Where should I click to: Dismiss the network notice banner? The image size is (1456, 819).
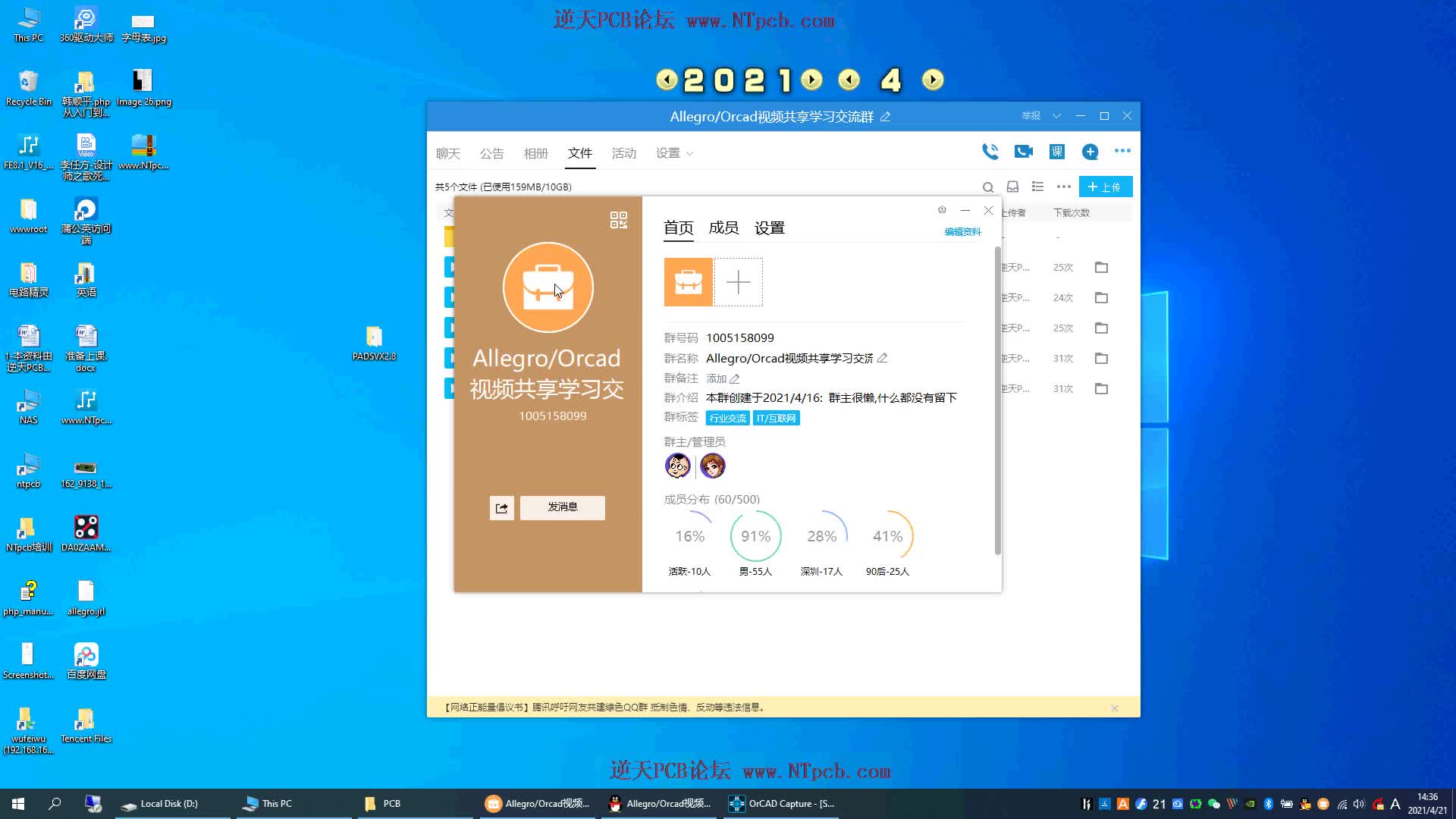(x=1114, y=708)
